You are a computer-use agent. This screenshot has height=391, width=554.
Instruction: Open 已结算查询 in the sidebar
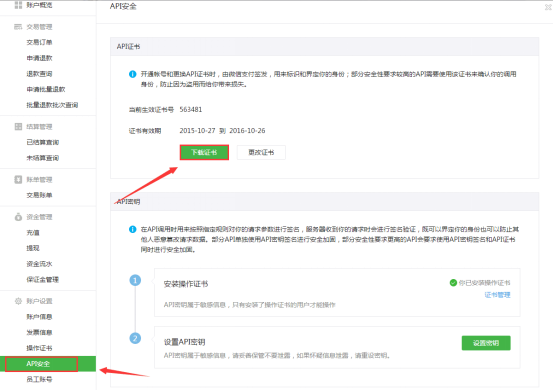pyautogui.click(x=43, y=142)
